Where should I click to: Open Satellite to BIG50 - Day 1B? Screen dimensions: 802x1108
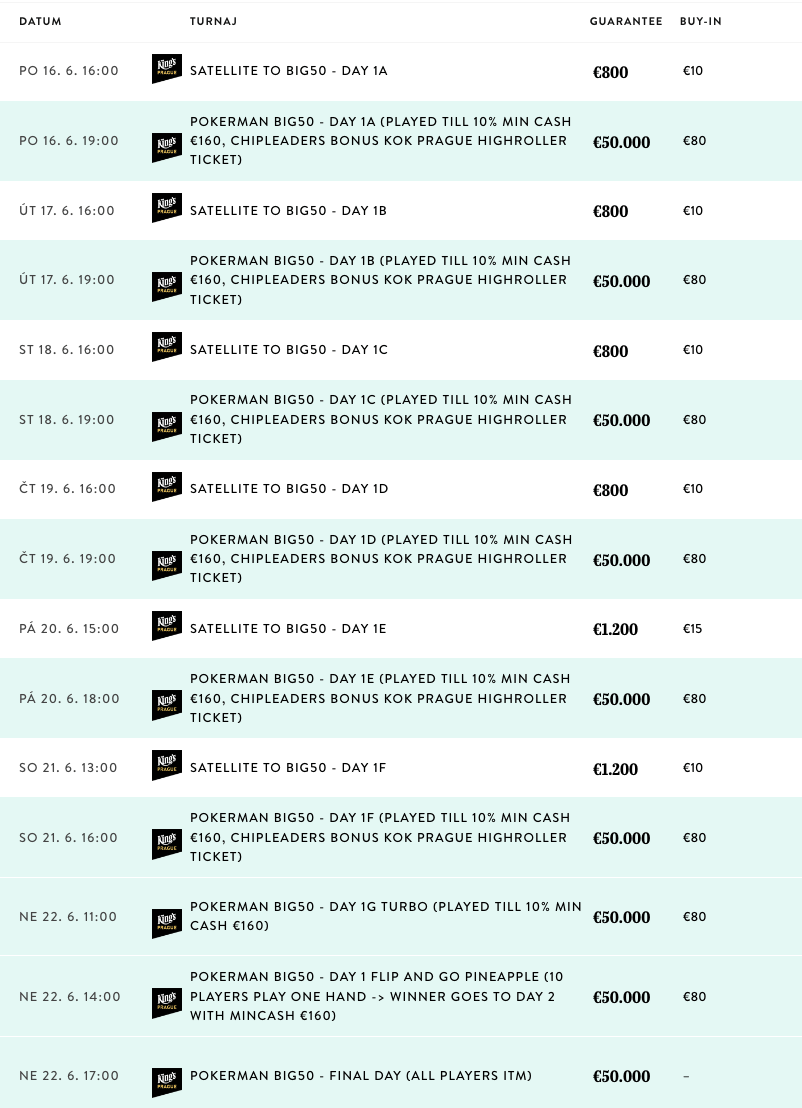[x=288, y=211]
